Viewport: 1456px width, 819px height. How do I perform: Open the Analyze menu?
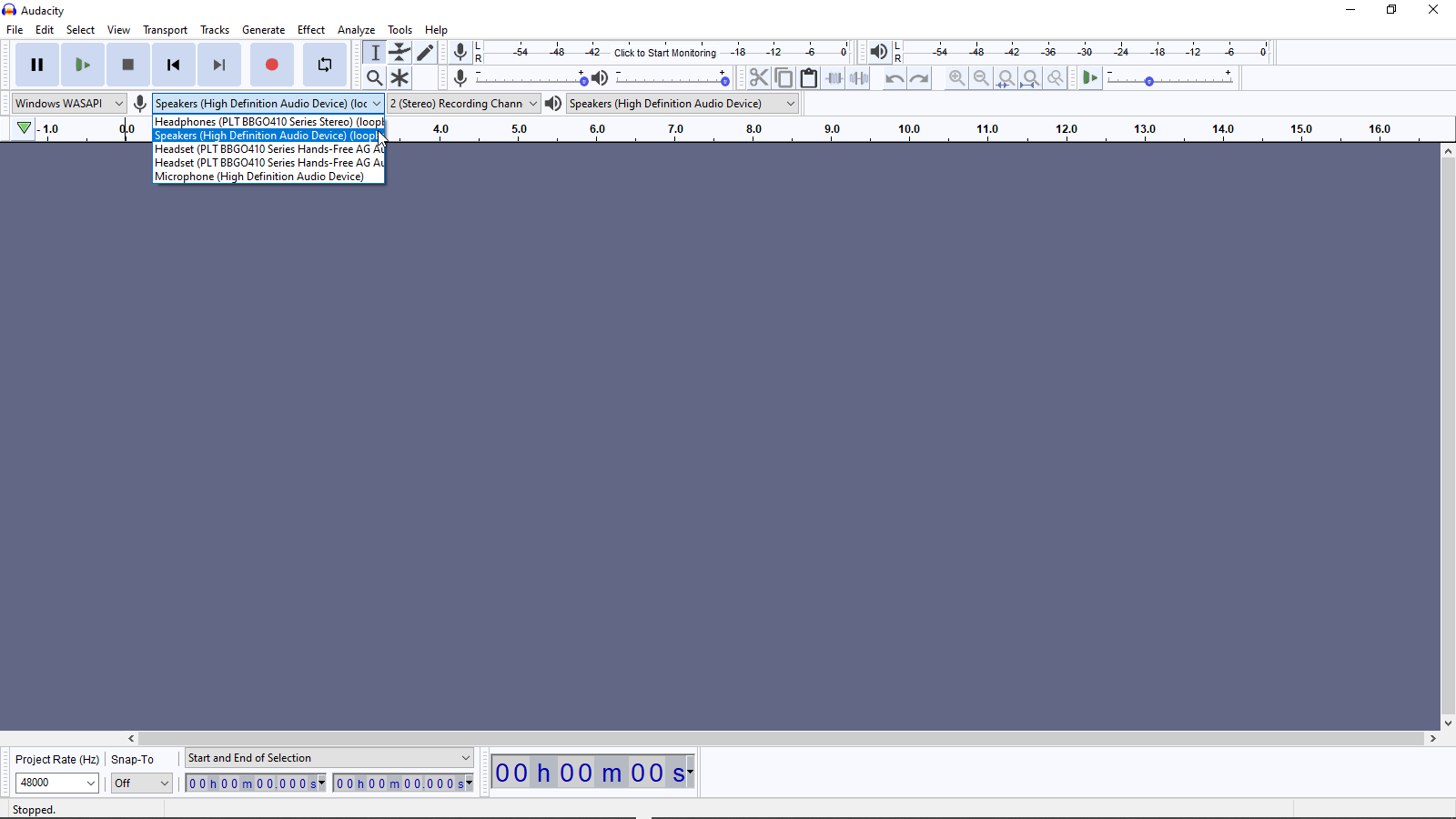[x=356, y=30]
